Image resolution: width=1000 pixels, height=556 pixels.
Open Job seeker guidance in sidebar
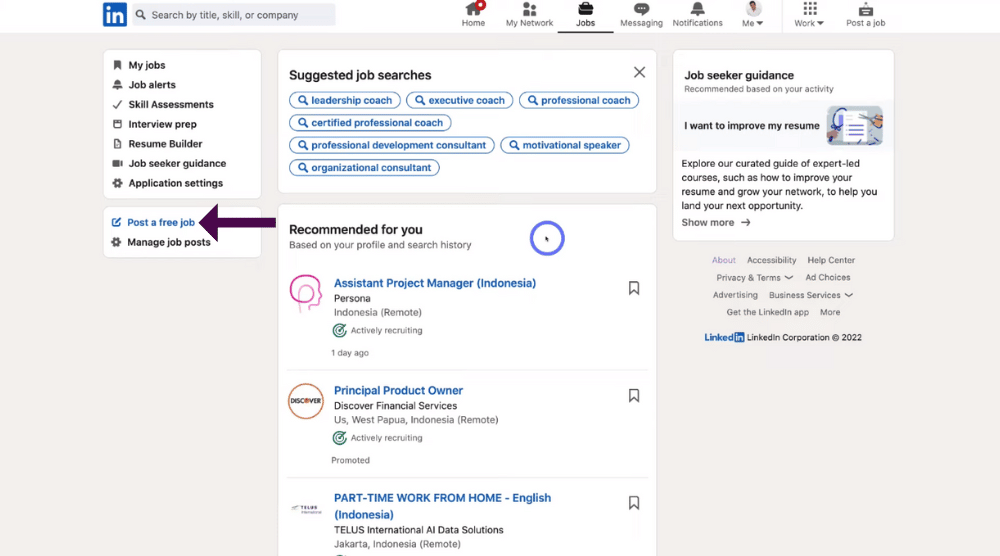click(177, 163)
